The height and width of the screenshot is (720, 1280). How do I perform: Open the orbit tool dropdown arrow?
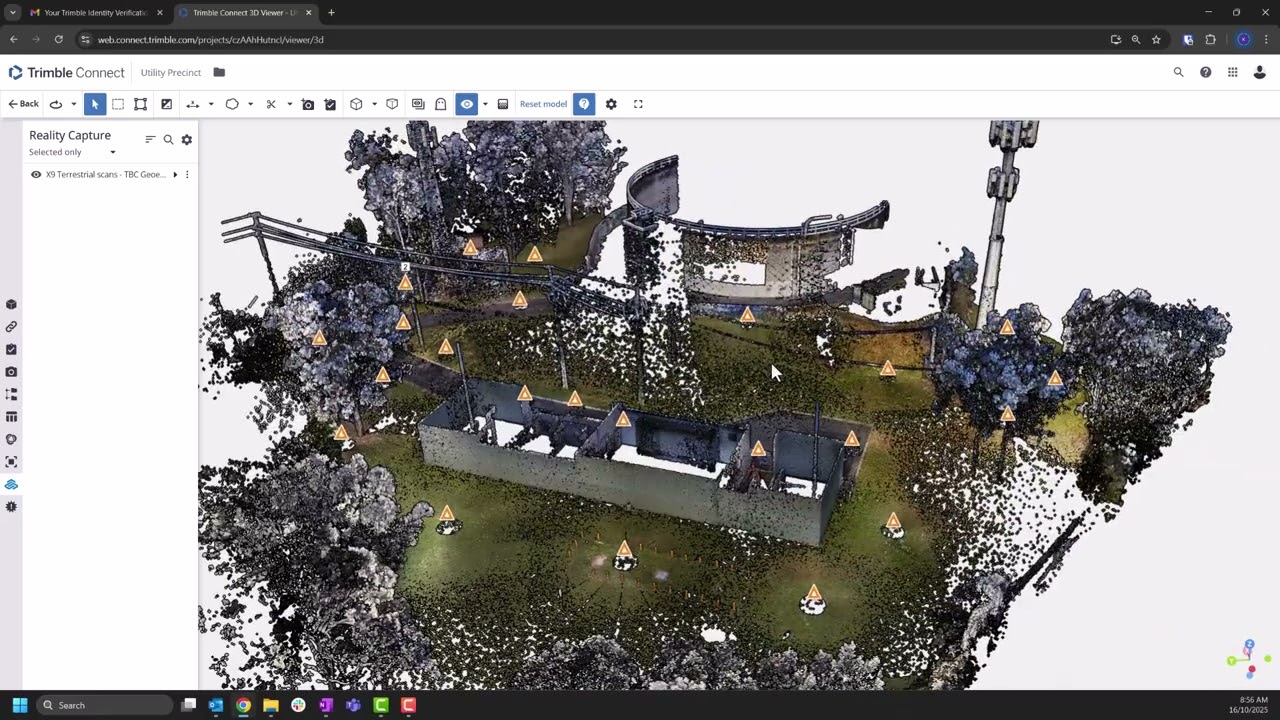[73, 104]
